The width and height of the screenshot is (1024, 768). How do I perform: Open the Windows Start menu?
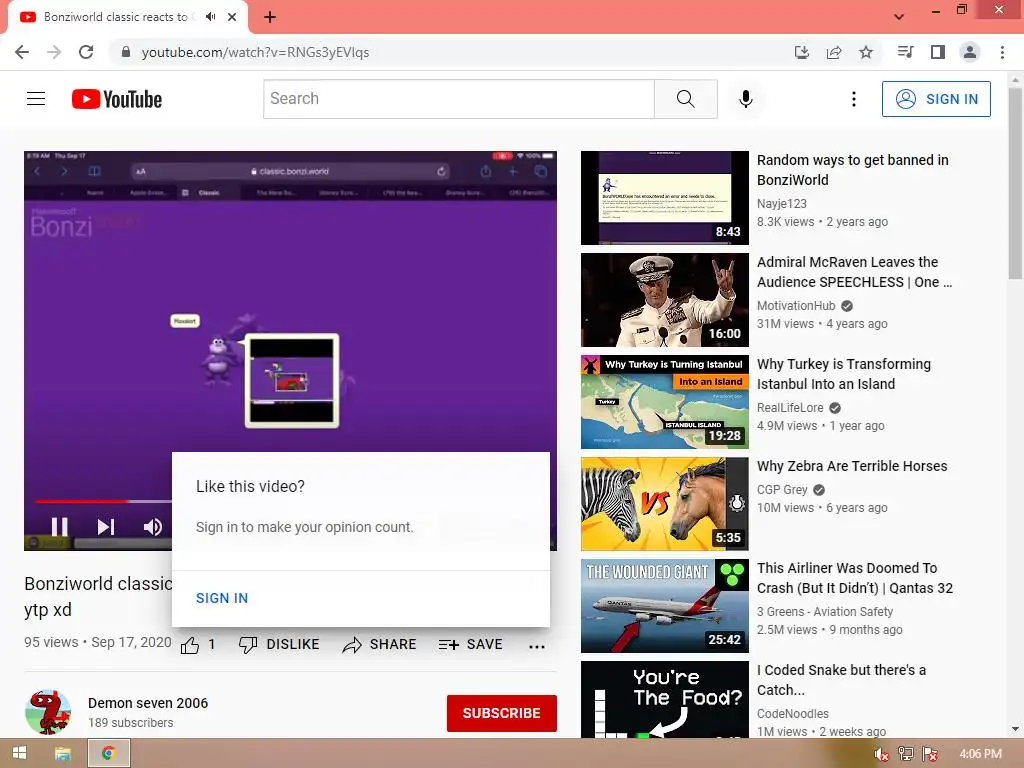[x=19, y=754]
